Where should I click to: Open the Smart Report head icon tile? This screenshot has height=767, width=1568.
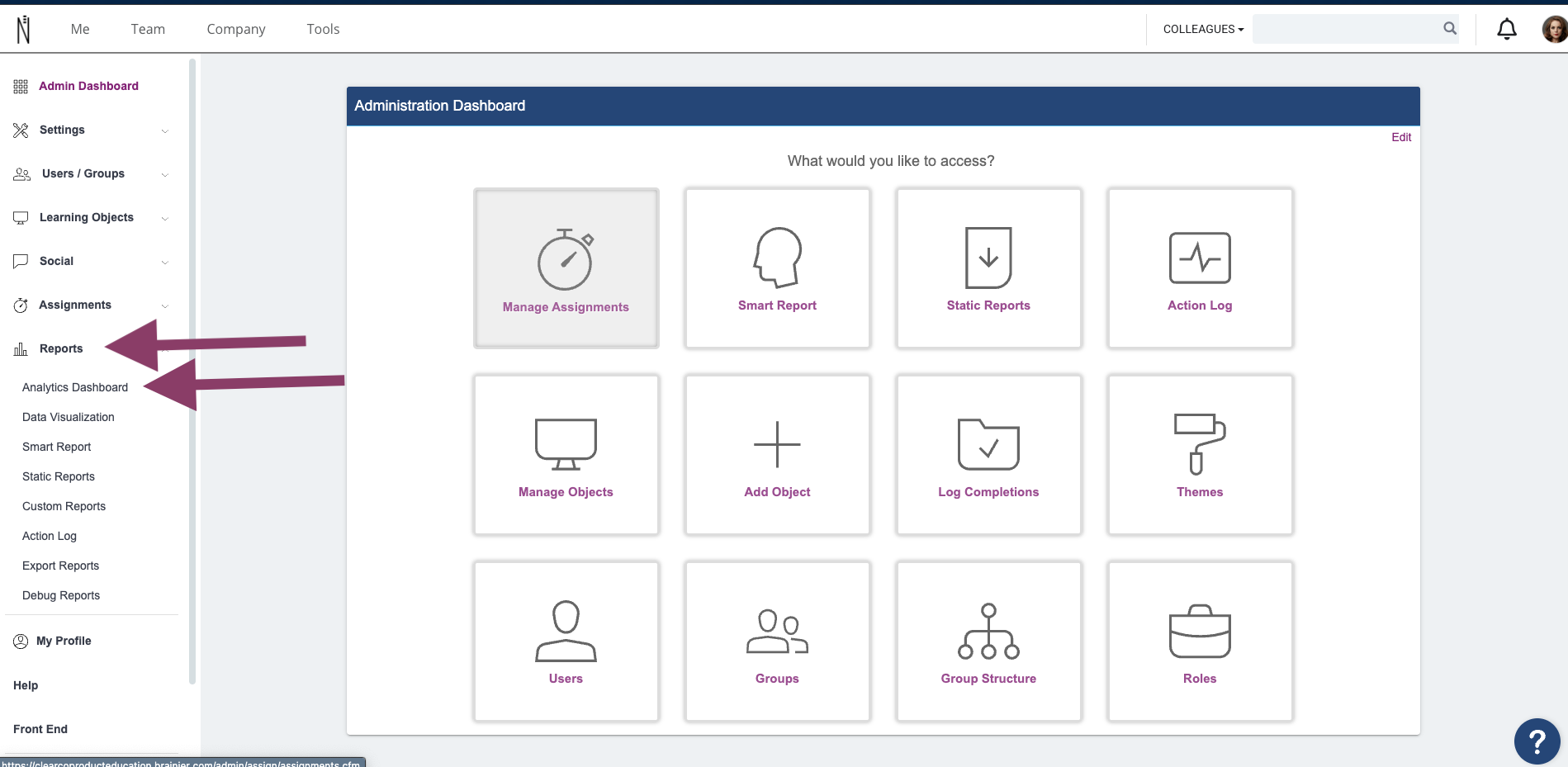point(777,268)
